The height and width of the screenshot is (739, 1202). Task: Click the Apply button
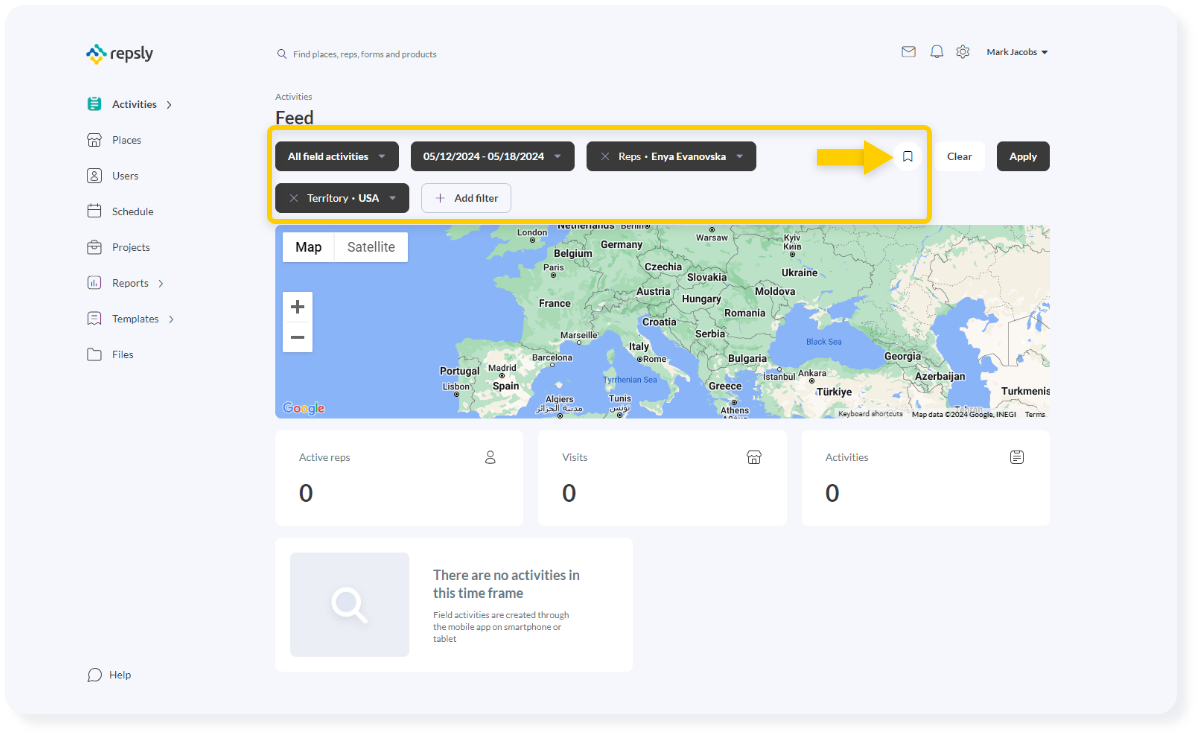click(x=1023, y=156)
